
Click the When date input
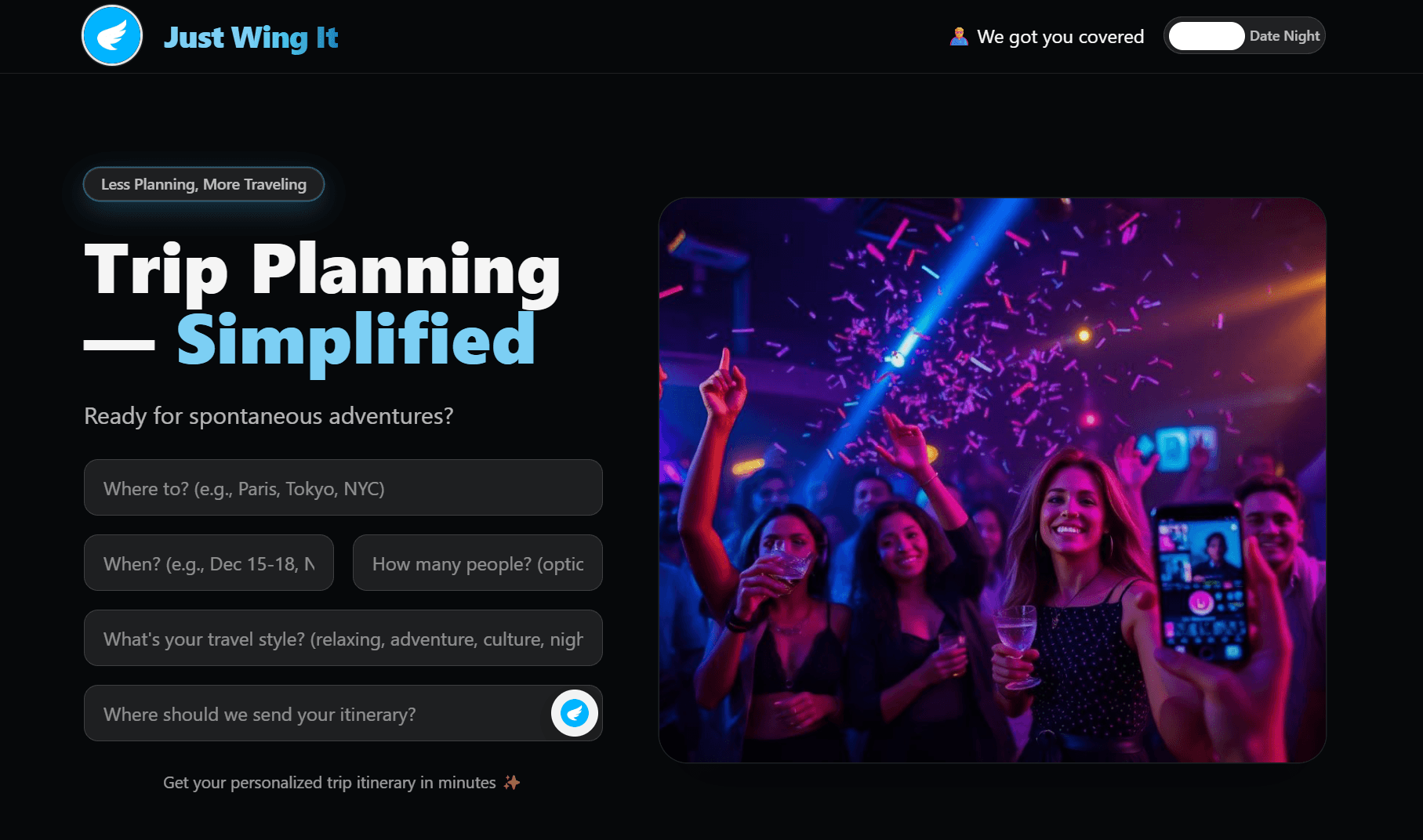209,563
